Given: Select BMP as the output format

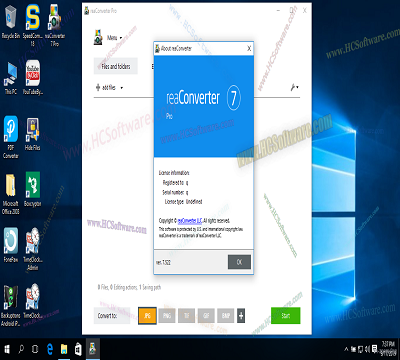Looking at the screenshot, I should tap(226, 316).
